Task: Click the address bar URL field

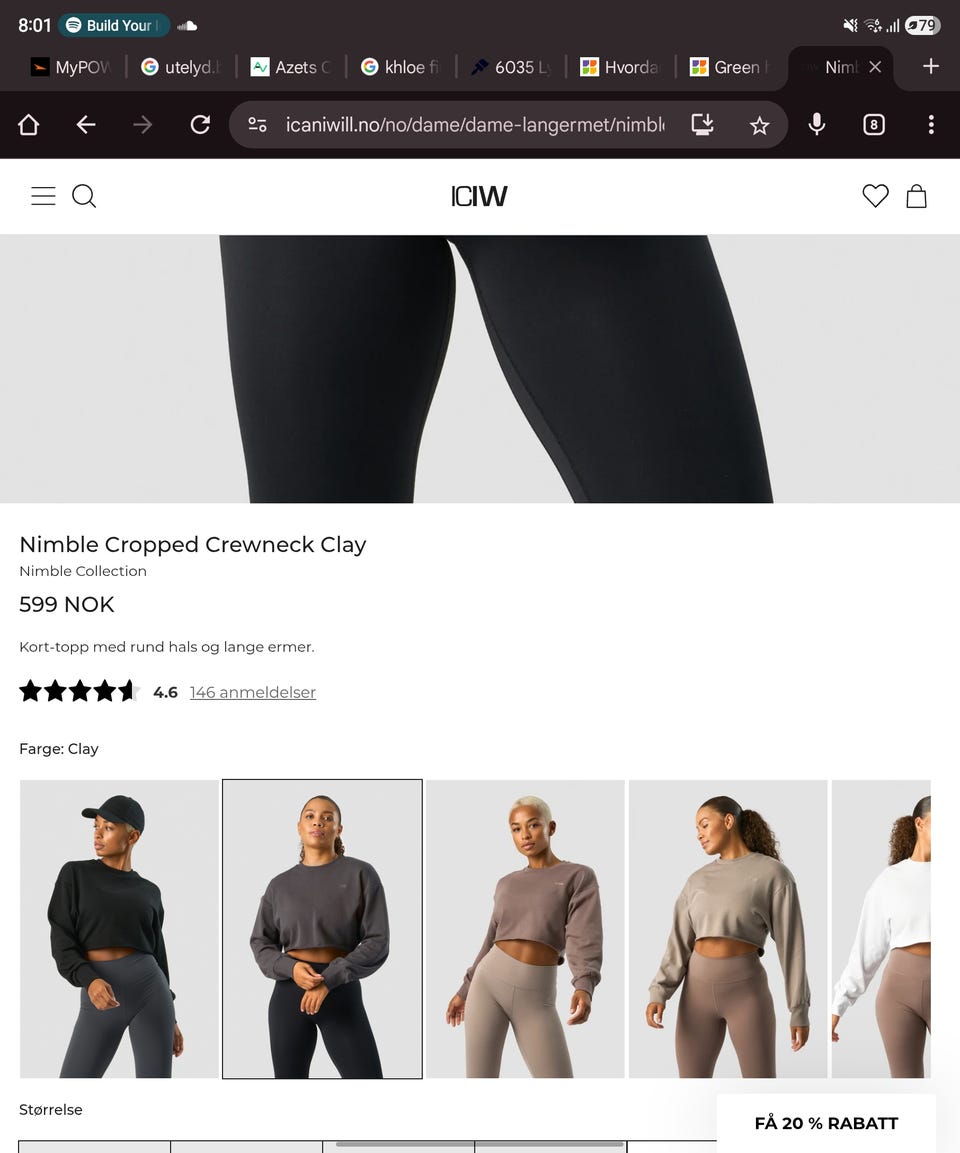Action: point(475,125)
